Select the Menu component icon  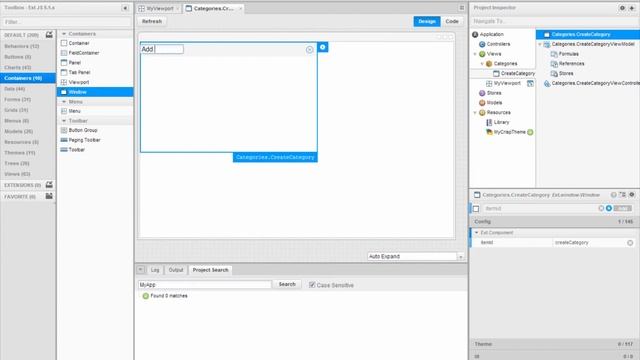(x=64, y=111)
